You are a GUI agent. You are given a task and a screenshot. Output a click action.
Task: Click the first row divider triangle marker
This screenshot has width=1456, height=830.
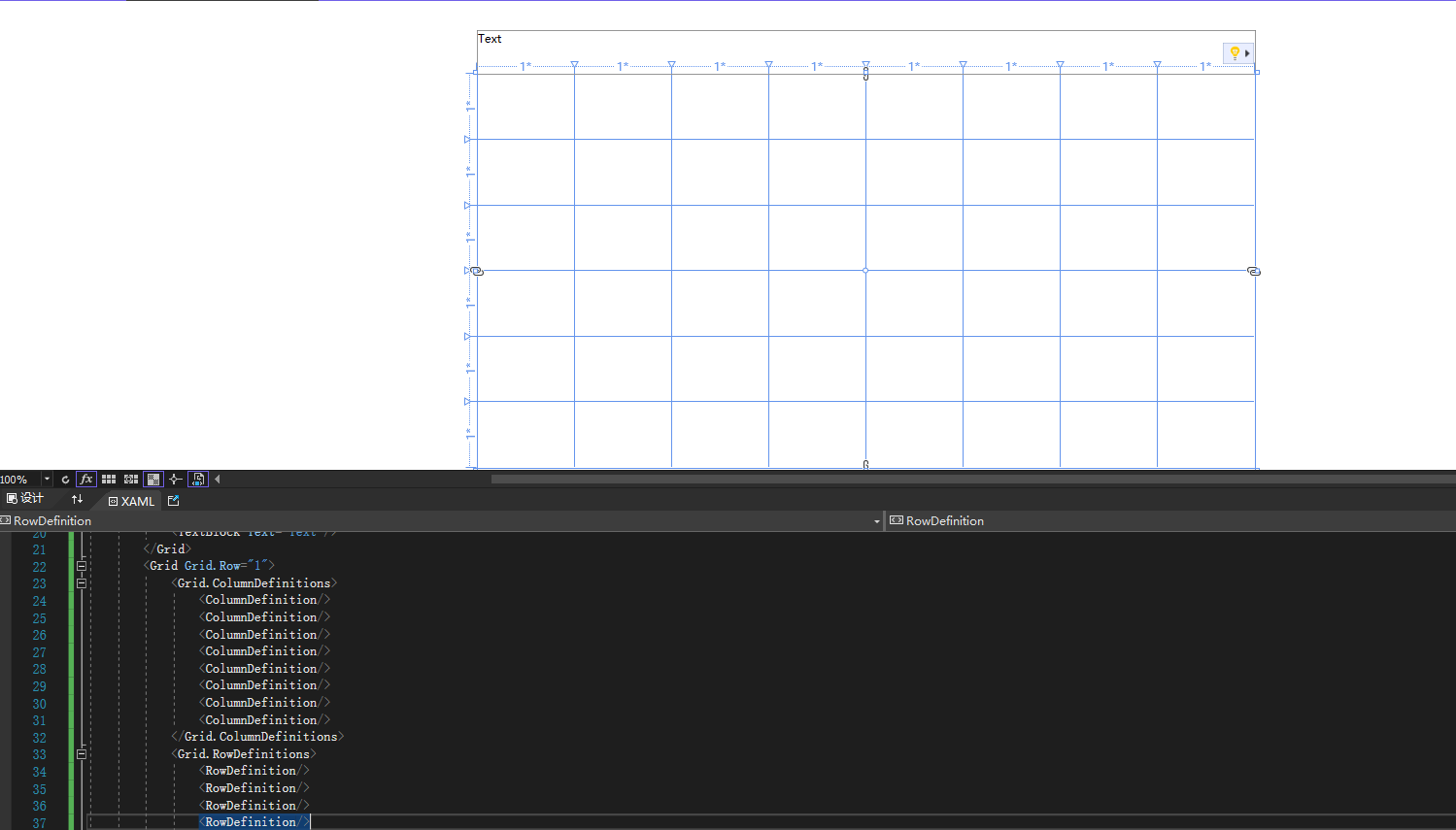[x=467, y=140]
